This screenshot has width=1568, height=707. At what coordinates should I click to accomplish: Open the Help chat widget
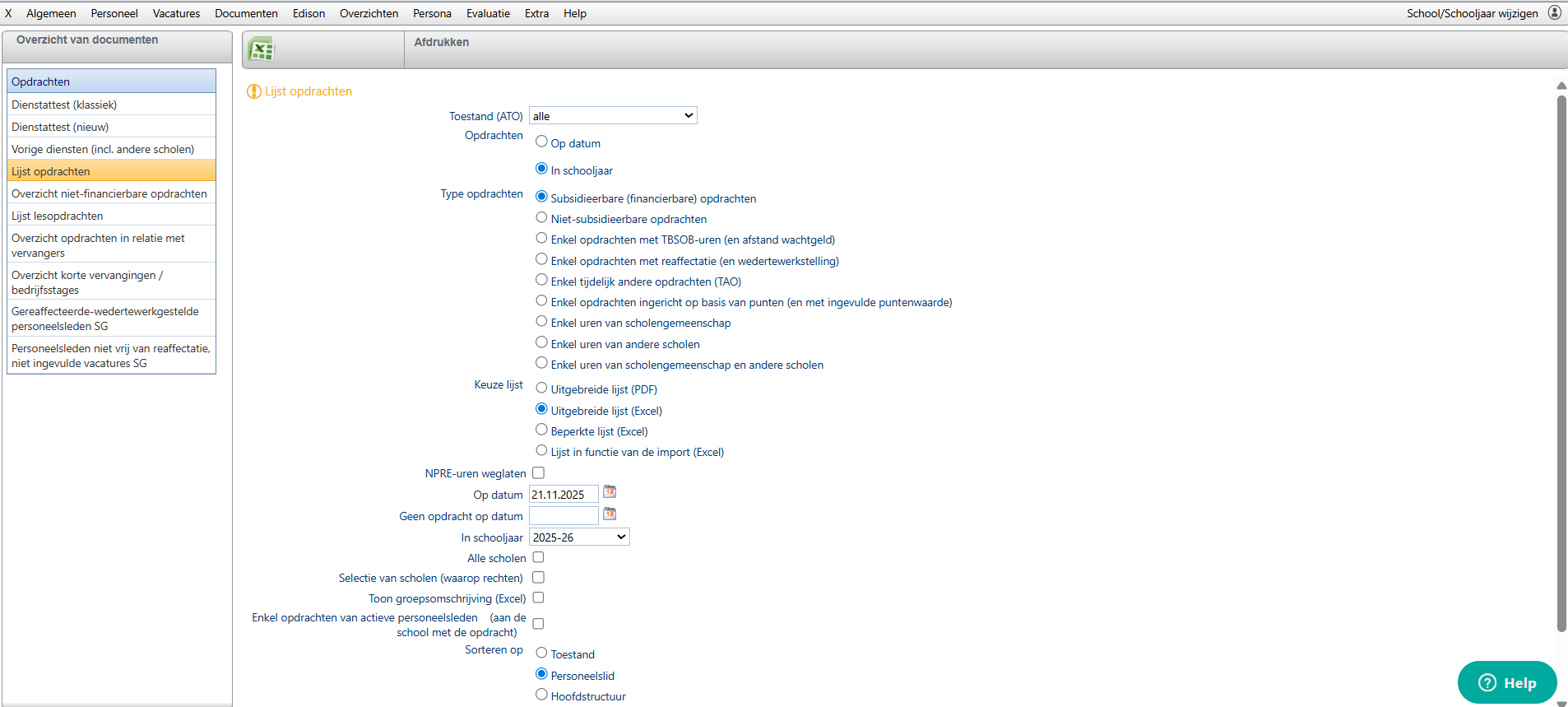tap(1506, 682)
